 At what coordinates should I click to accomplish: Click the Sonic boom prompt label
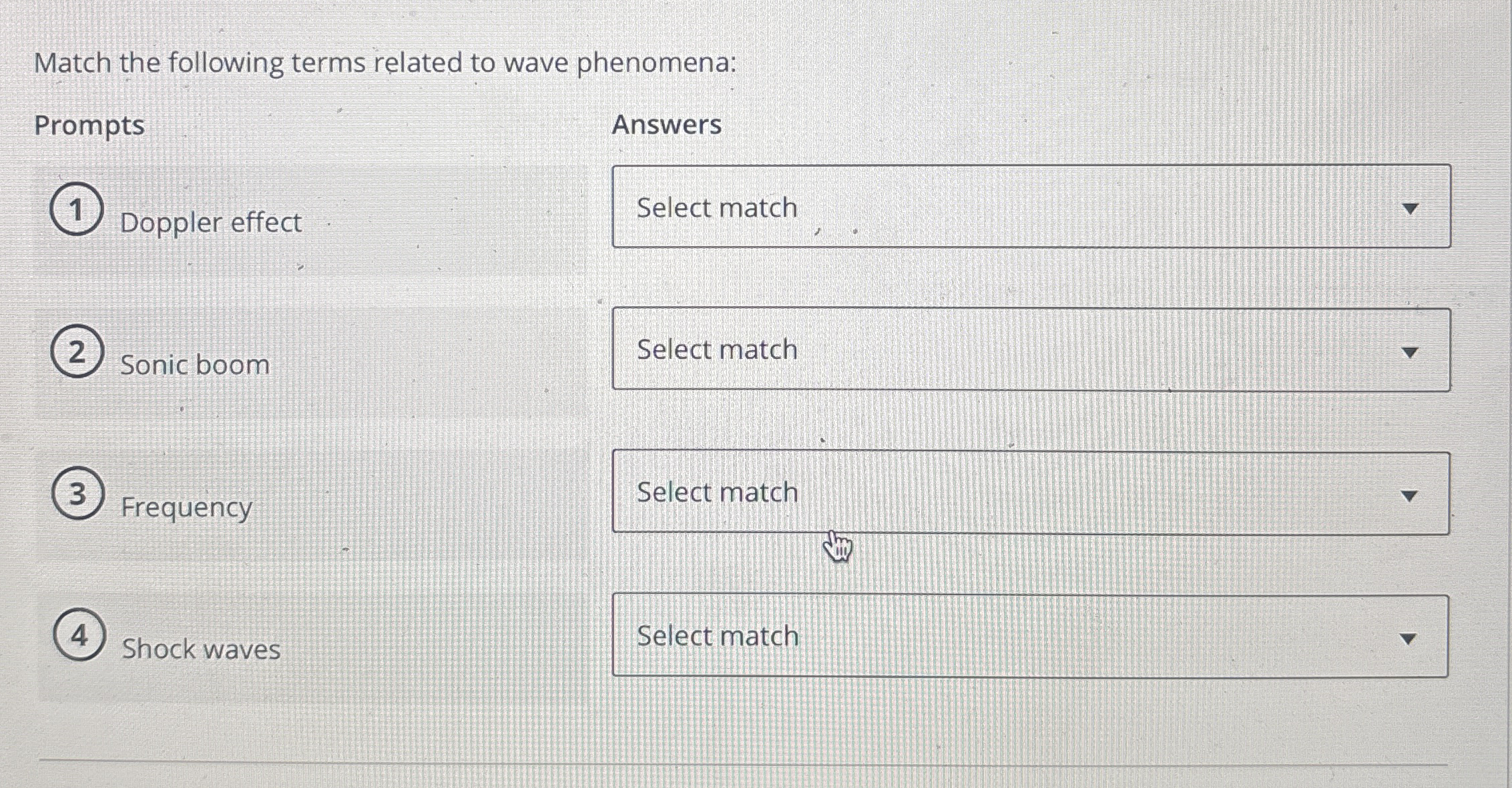(x=194, y=365)
